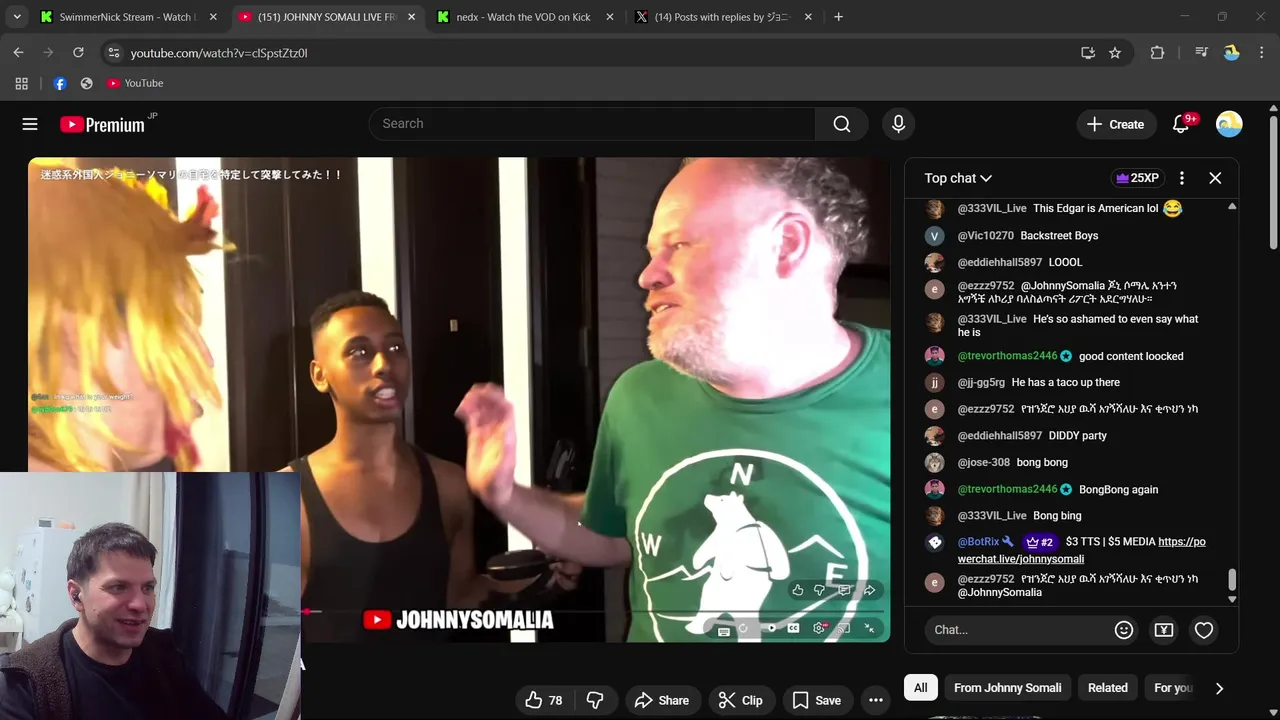Exit full screen in the player
The width and height of the screenshot is (1280, 720).
(870, 628)
